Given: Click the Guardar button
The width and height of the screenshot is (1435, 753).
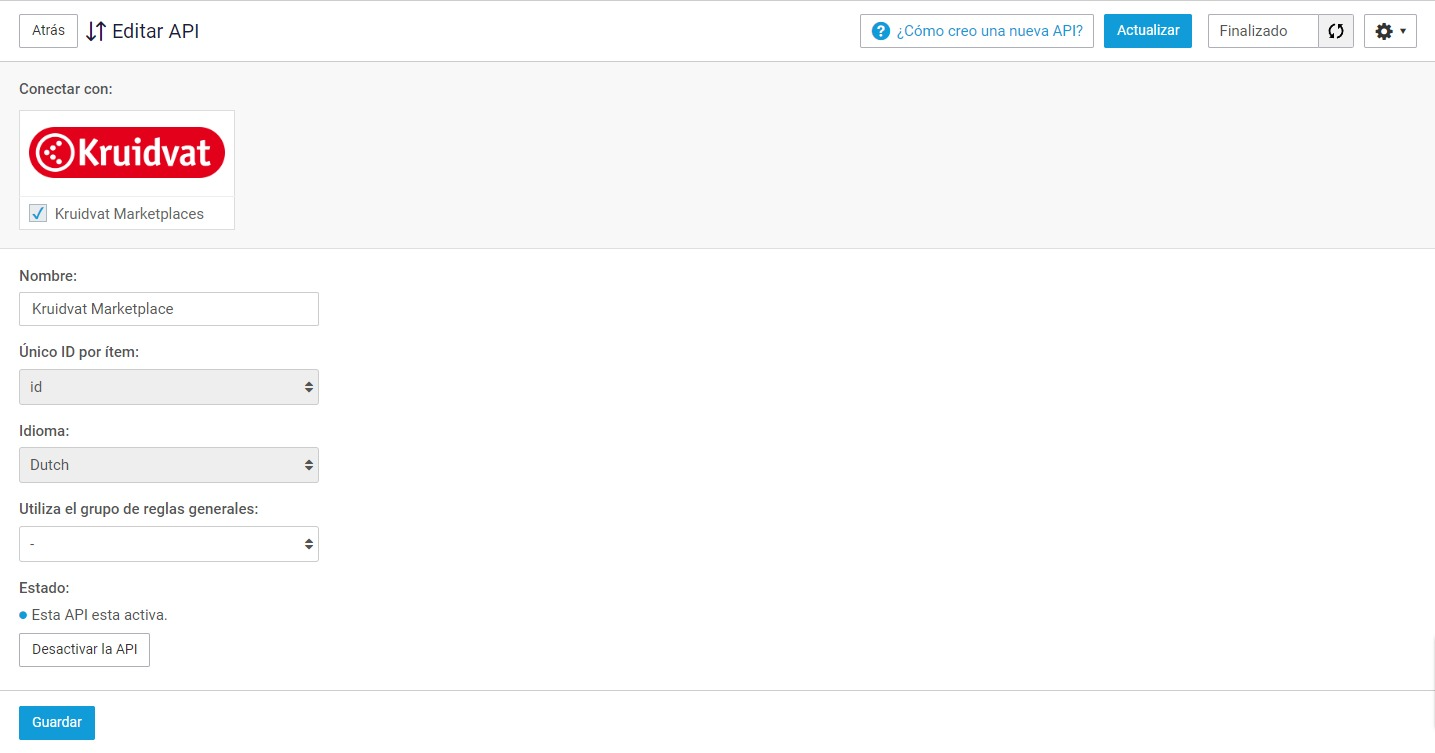Looking at the screenshot, I should click(x=57, y=722).
